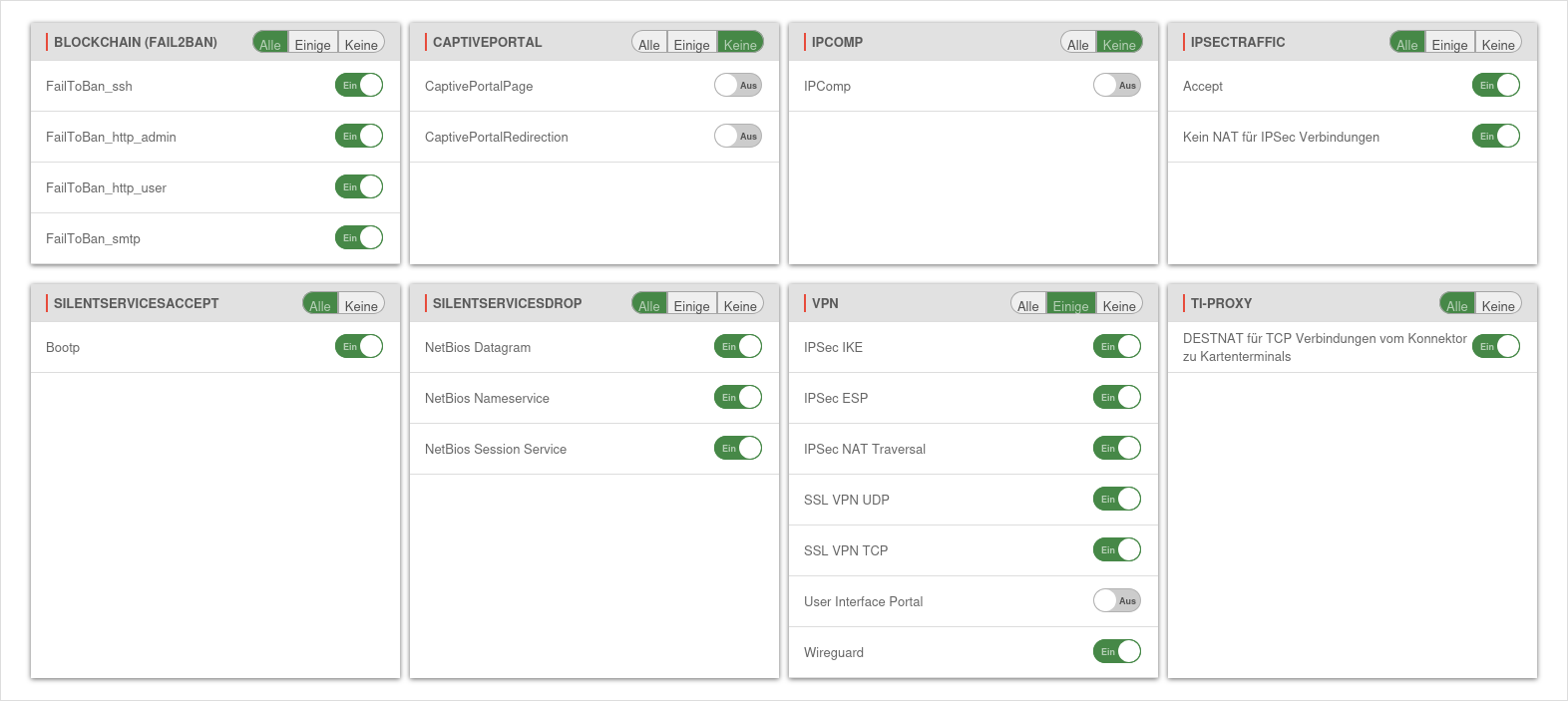Switch off Kein NAT für IPSec Verbindungen
This screenshot has width=1568, height=701.
tap(1496, 137)
